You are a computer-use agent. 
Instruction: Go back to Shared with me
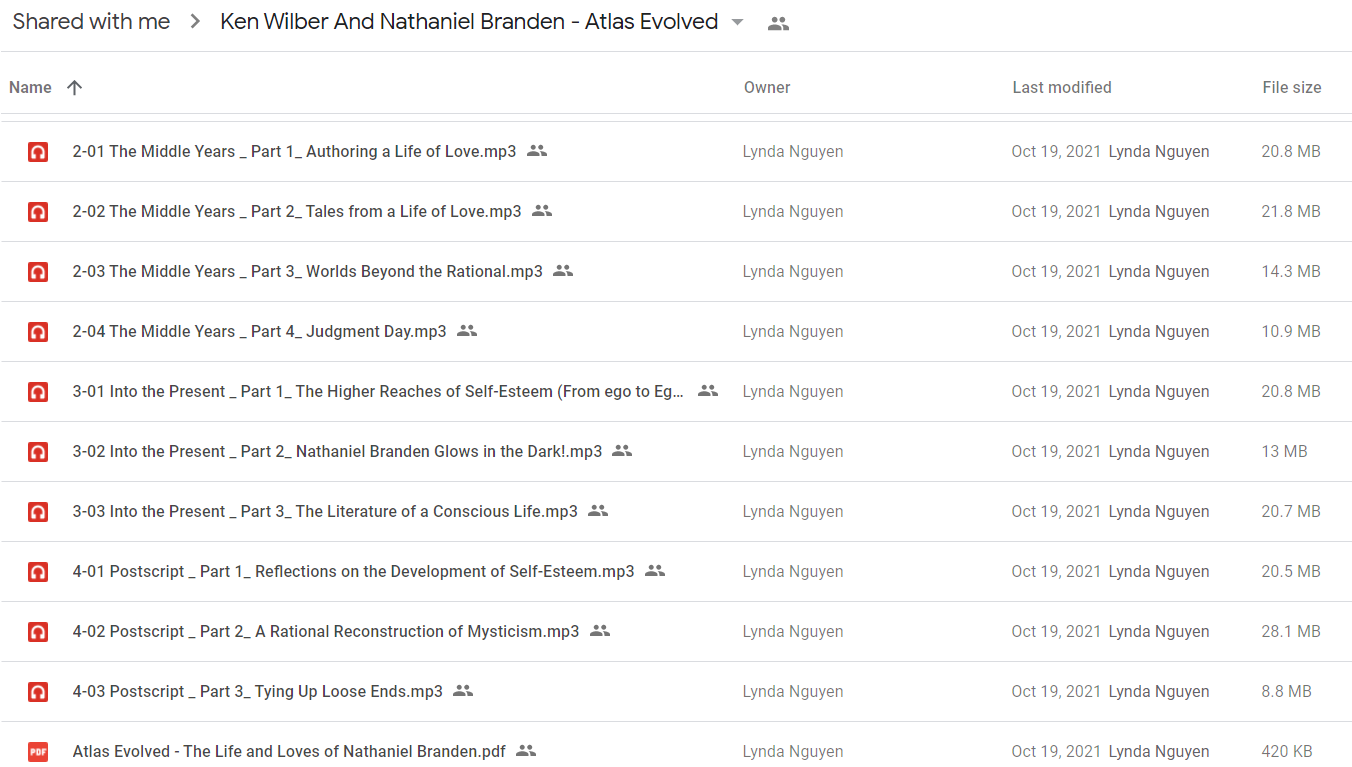[91, 22]
